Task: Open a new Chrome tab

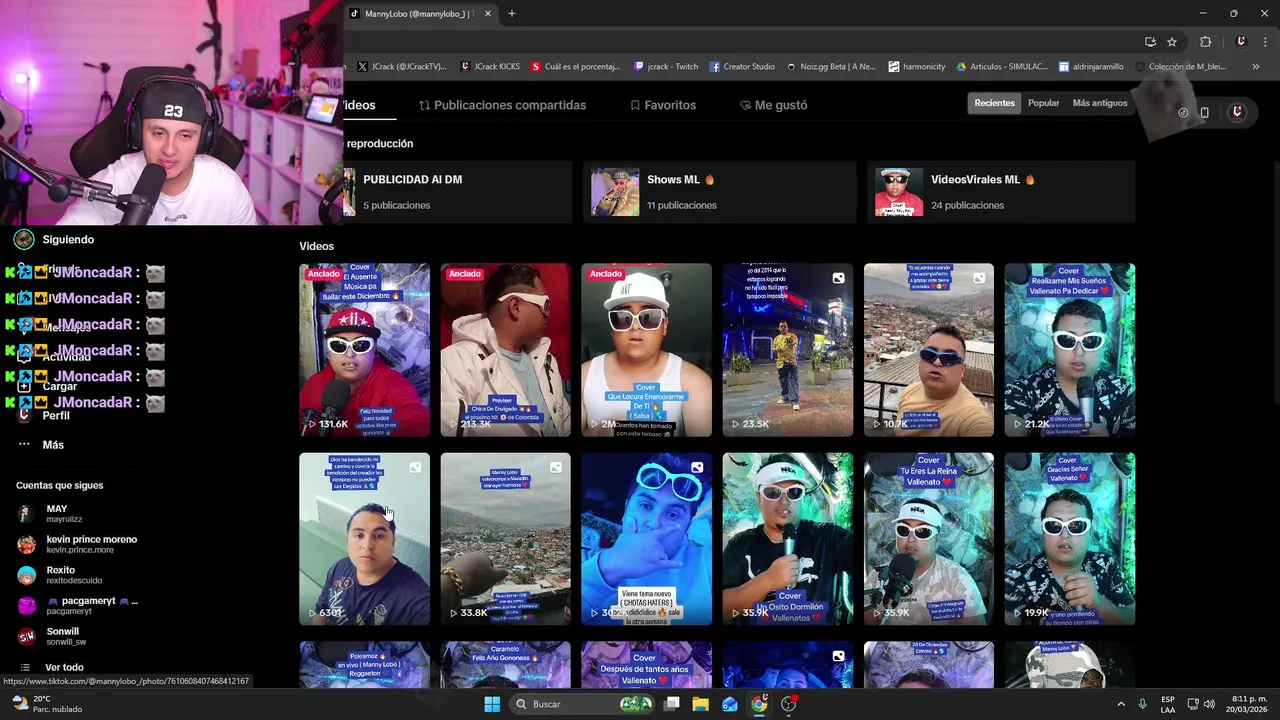Action: click(x=511, y=14)
